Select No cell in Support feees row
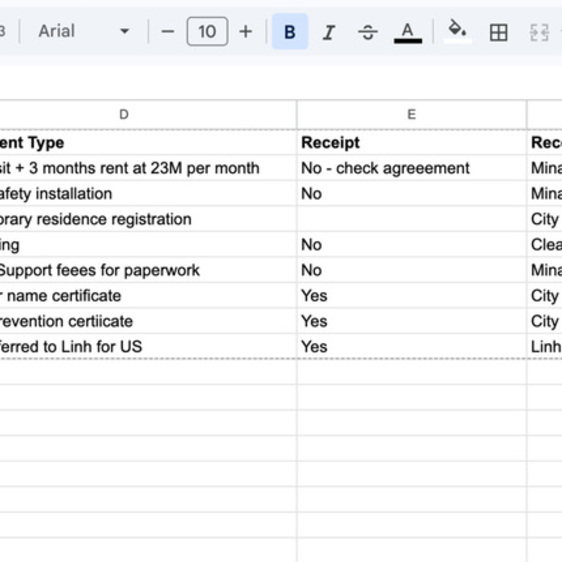The height and width of the screenshot is (562, 562). (412, 270)
